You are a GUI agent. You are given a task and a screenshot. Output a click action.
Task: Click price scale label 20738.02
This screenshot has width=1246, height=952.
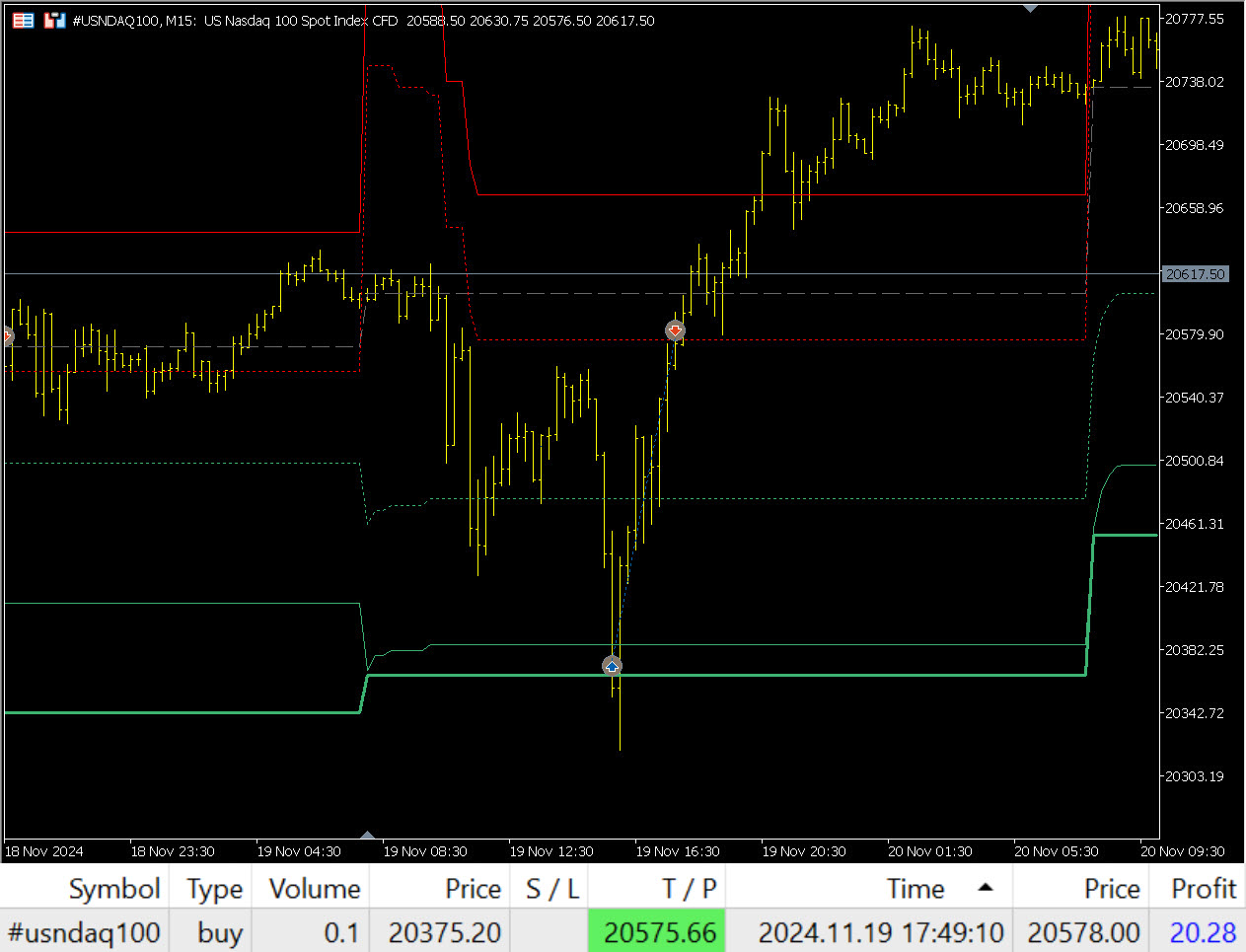(x=1194, y=82)
